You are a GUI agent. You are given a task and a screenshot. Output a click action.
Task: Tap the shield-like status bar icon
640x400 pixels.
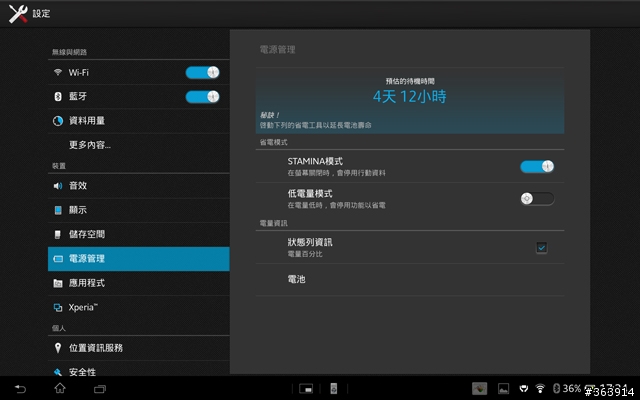(x=524, y=389)
